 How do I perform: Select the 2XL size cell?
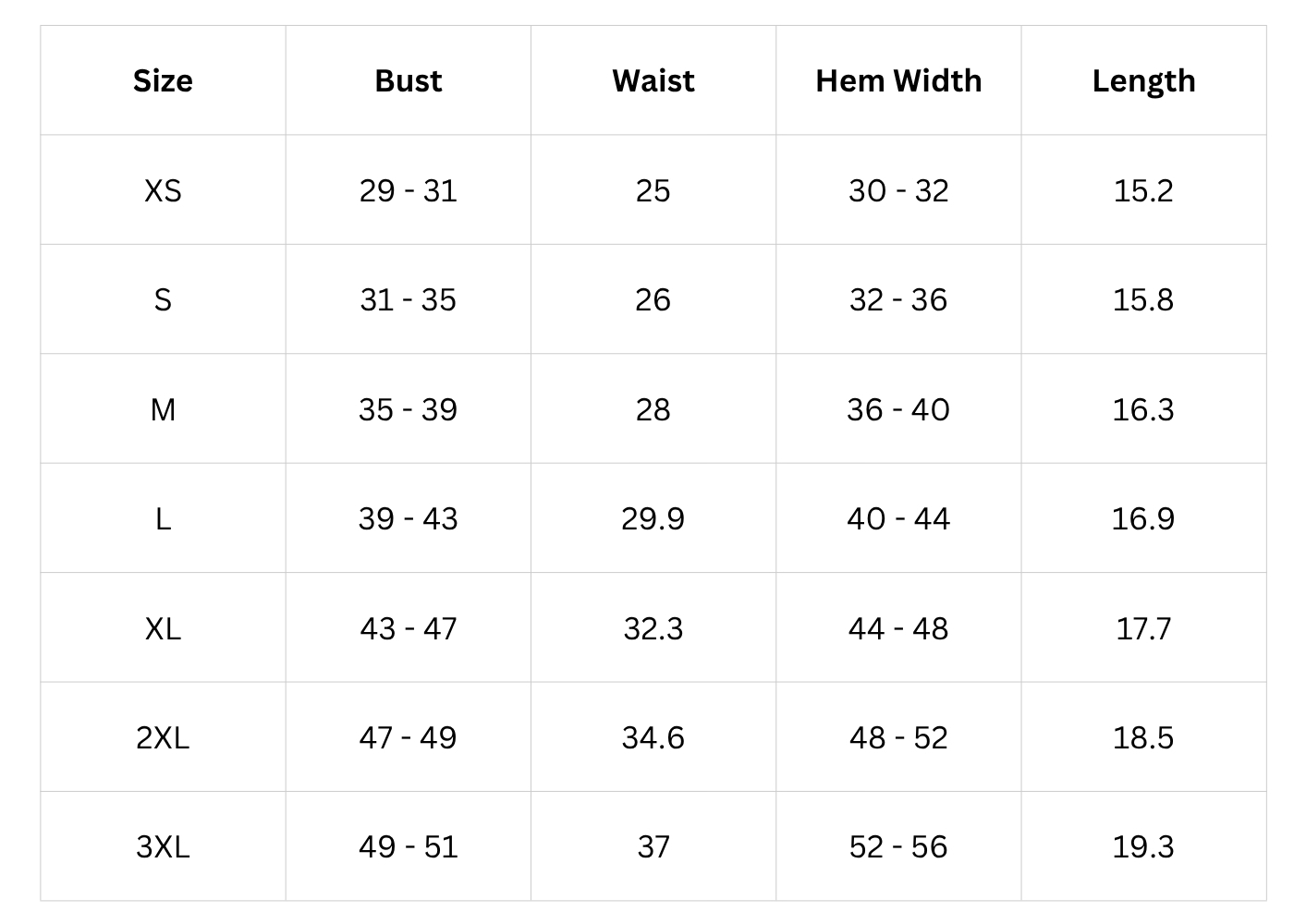point(163,738)
